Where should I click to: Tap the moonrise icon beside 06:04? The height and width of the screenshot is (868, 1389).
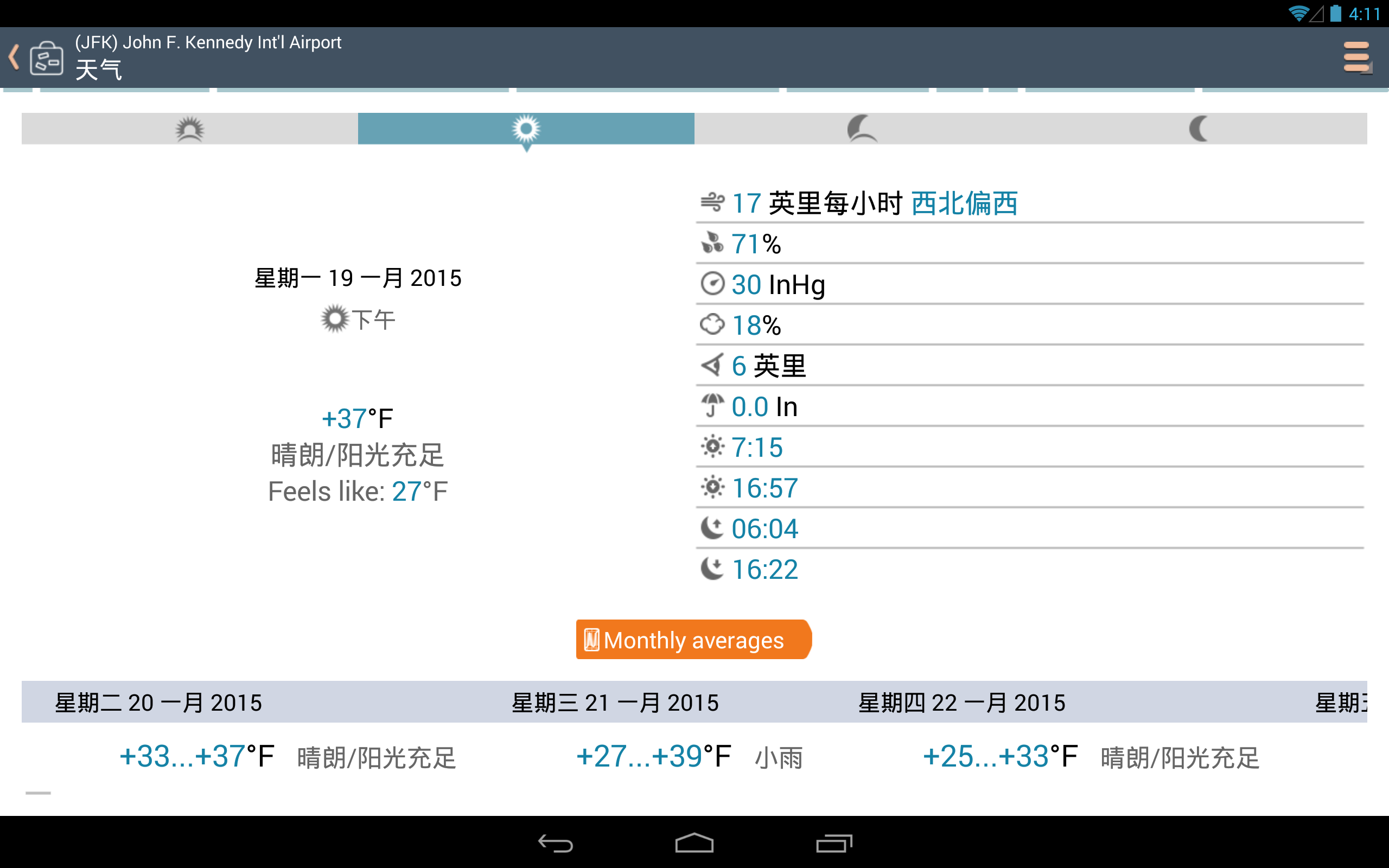click(712, 528)
